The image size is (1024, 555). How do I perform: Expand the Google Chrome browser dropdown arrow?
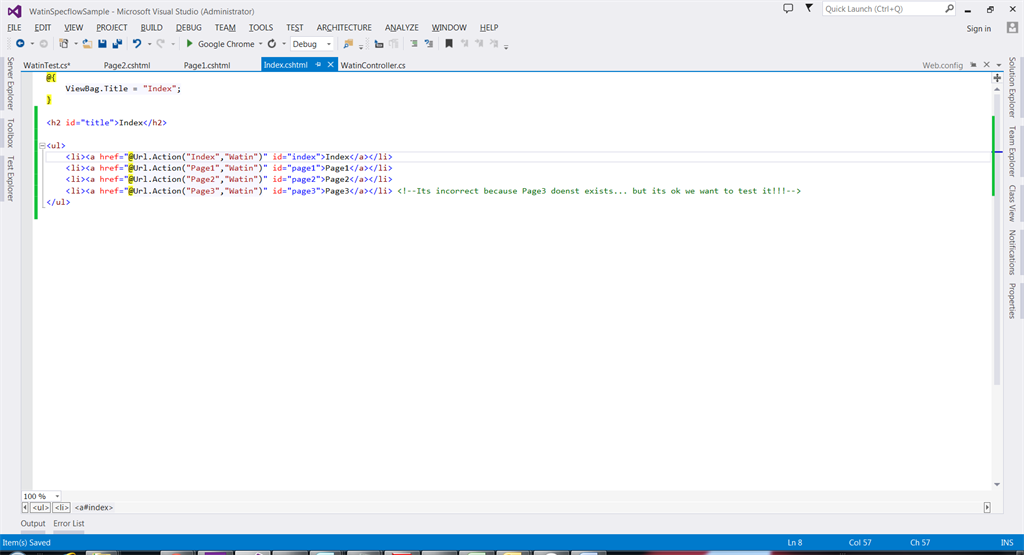260,44
